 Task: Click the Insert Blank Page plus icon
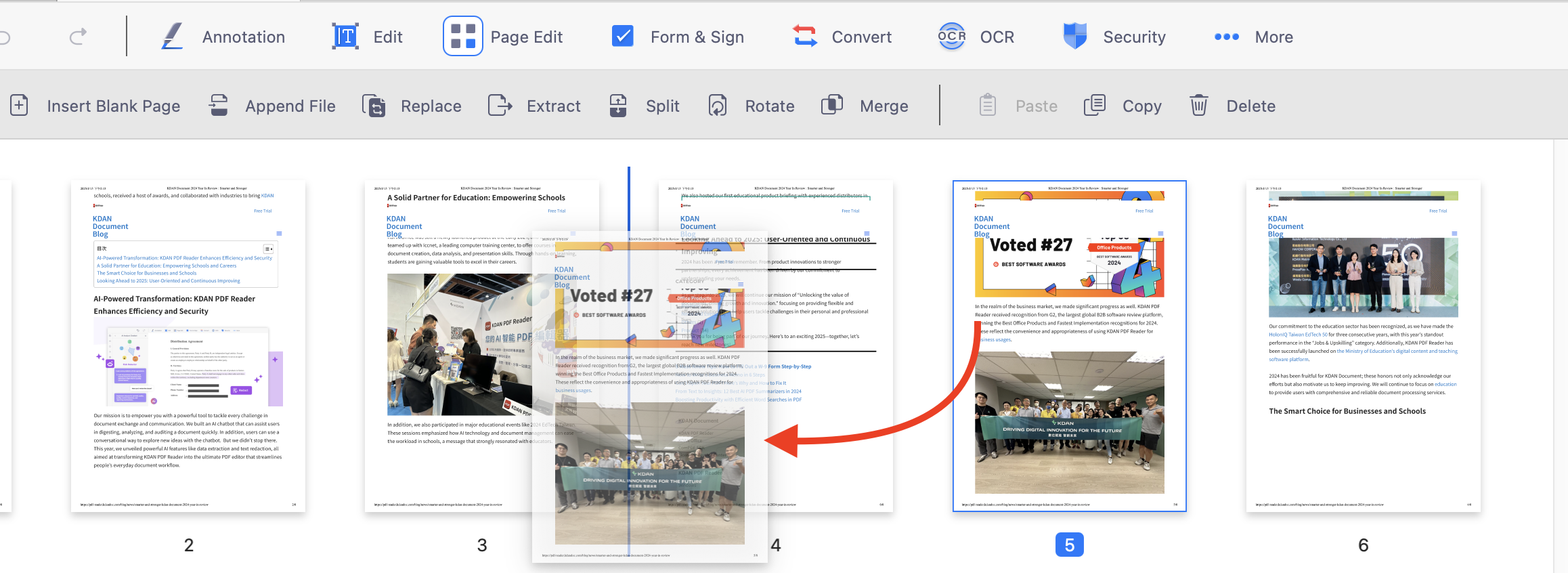[x=19, y=106]
